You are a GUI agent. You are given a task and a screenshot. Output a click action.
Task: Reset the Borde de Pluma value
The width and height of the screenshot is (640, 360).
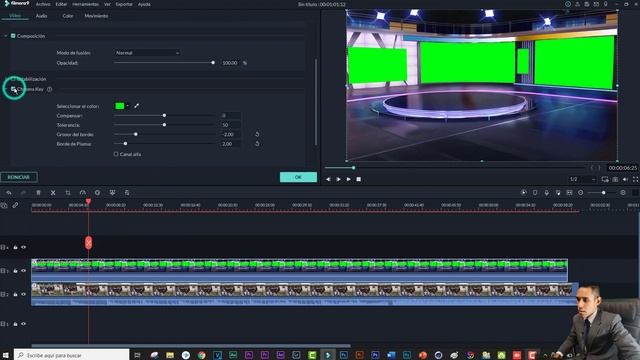click(257, 144)
